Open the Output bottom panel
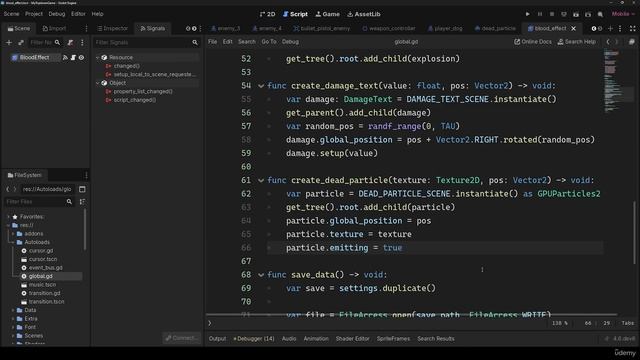 (218, 339)
